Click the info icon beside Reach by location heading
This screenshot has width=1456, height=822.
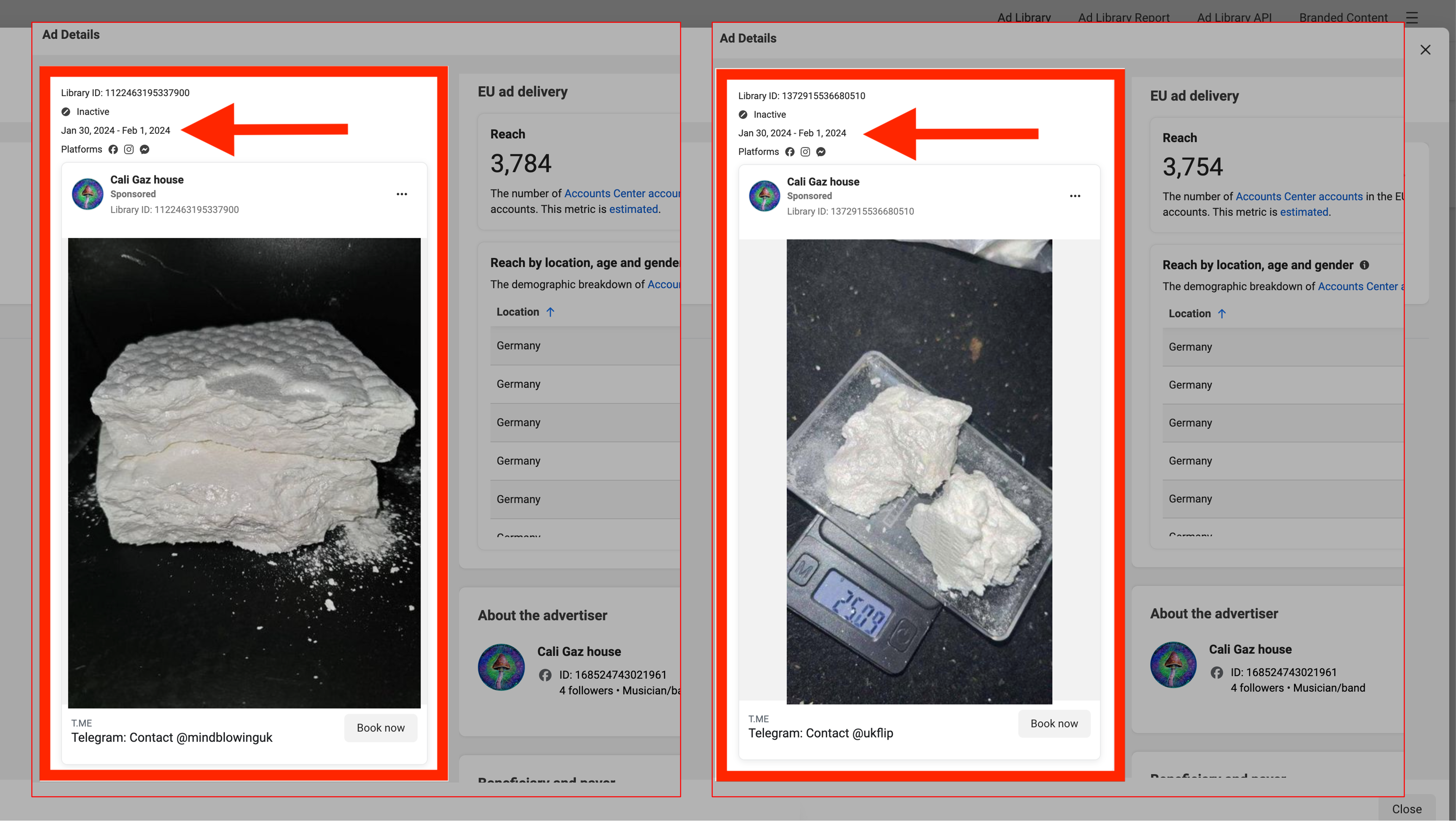[1364, 265]
